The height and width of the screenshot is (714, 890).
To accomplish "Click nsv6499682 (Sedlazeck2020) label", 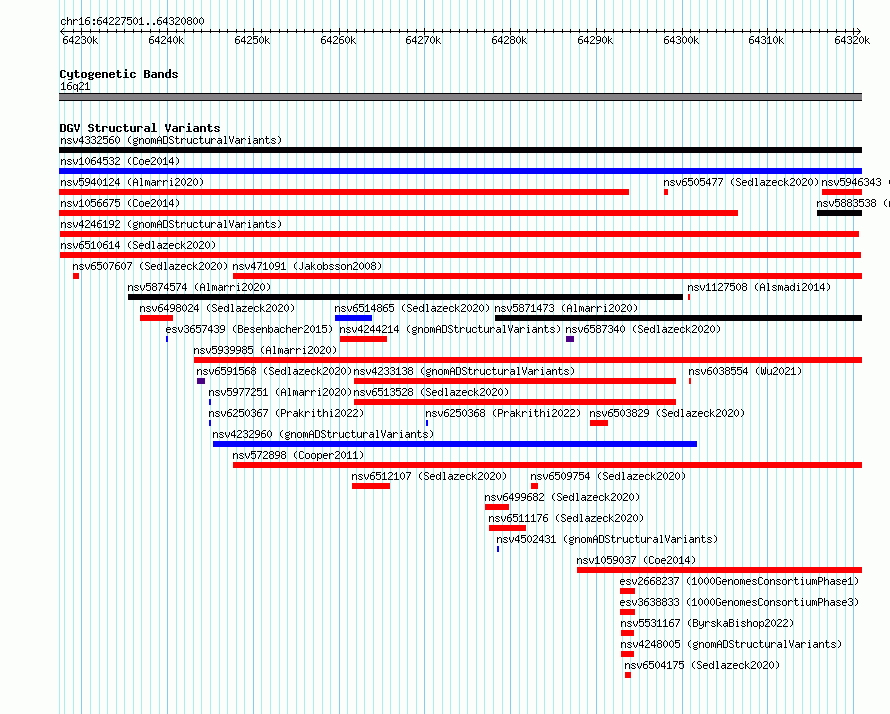I will [562, 497].
